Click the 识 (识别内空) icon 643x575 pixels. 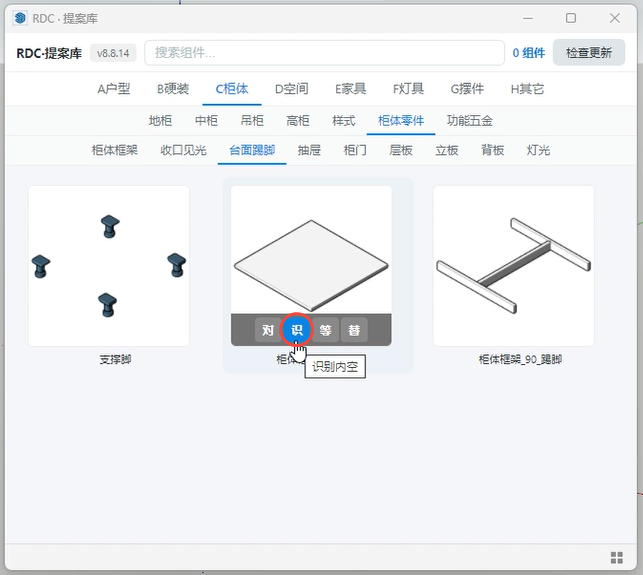click(x=296, y=330)
